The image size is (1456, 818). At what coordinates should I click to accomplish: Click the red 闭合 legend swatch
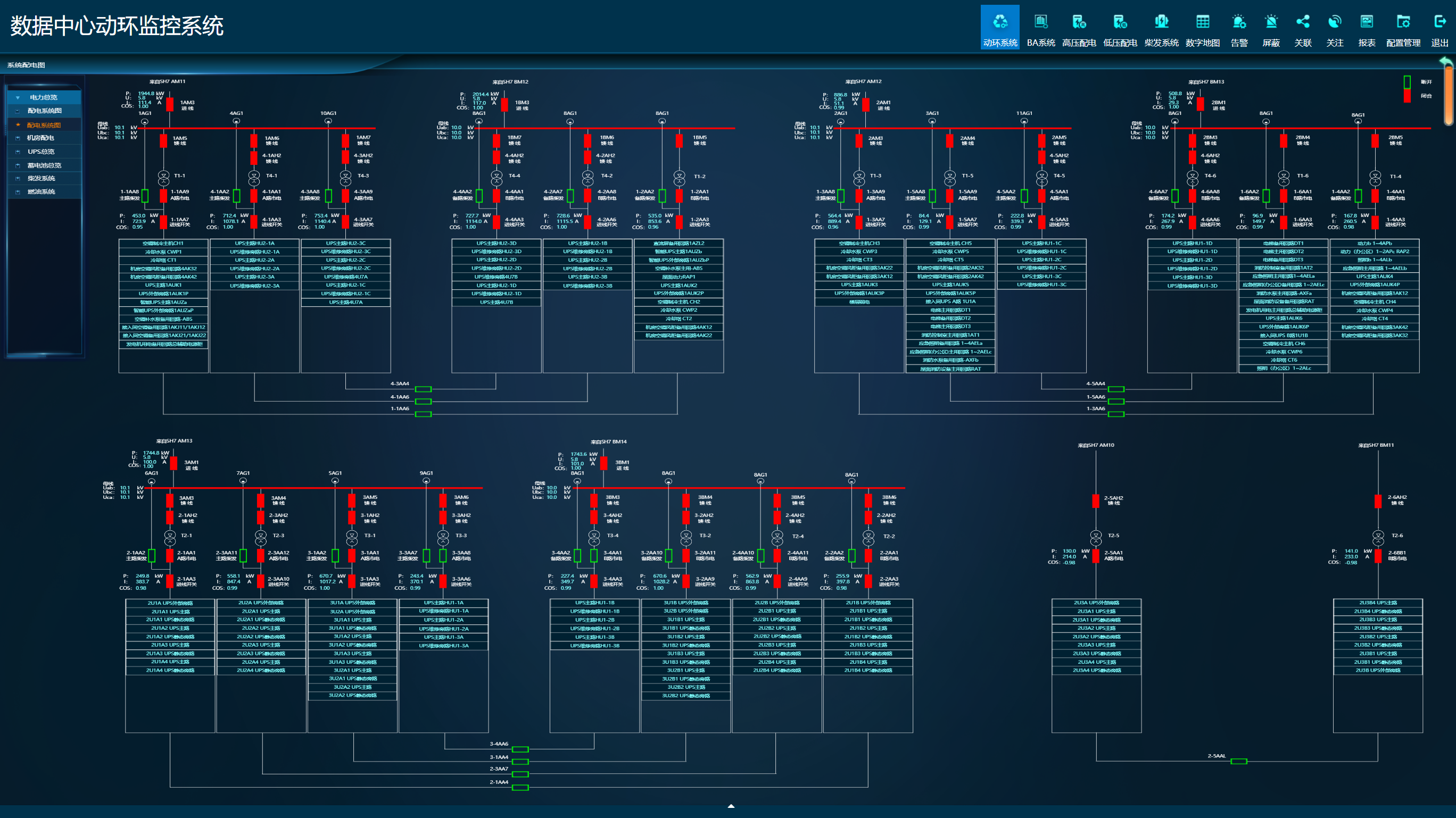(1407, 96)
